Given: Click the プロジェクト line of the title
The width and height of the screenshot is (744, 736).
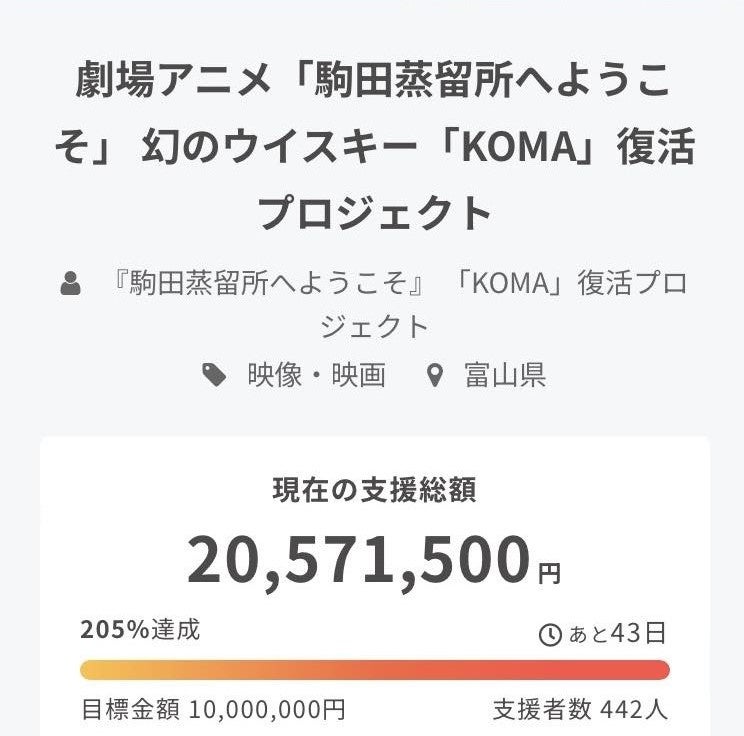Looking at the screenshot, I should (x=373, y=213).
